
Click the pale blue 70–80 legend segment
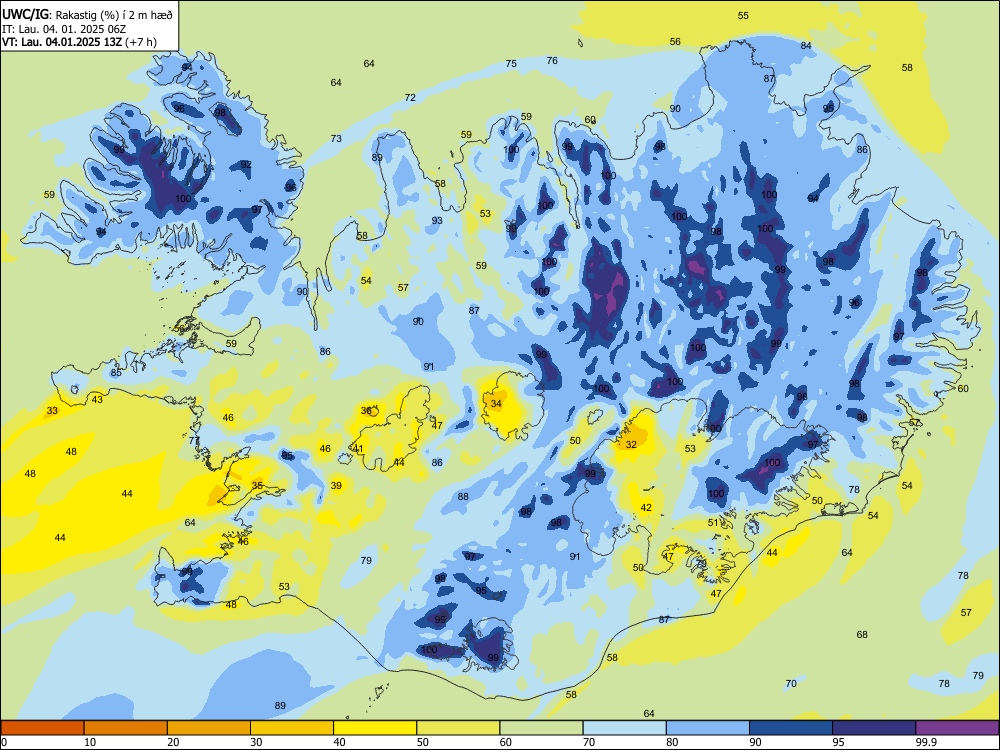[x=624, y=728]
